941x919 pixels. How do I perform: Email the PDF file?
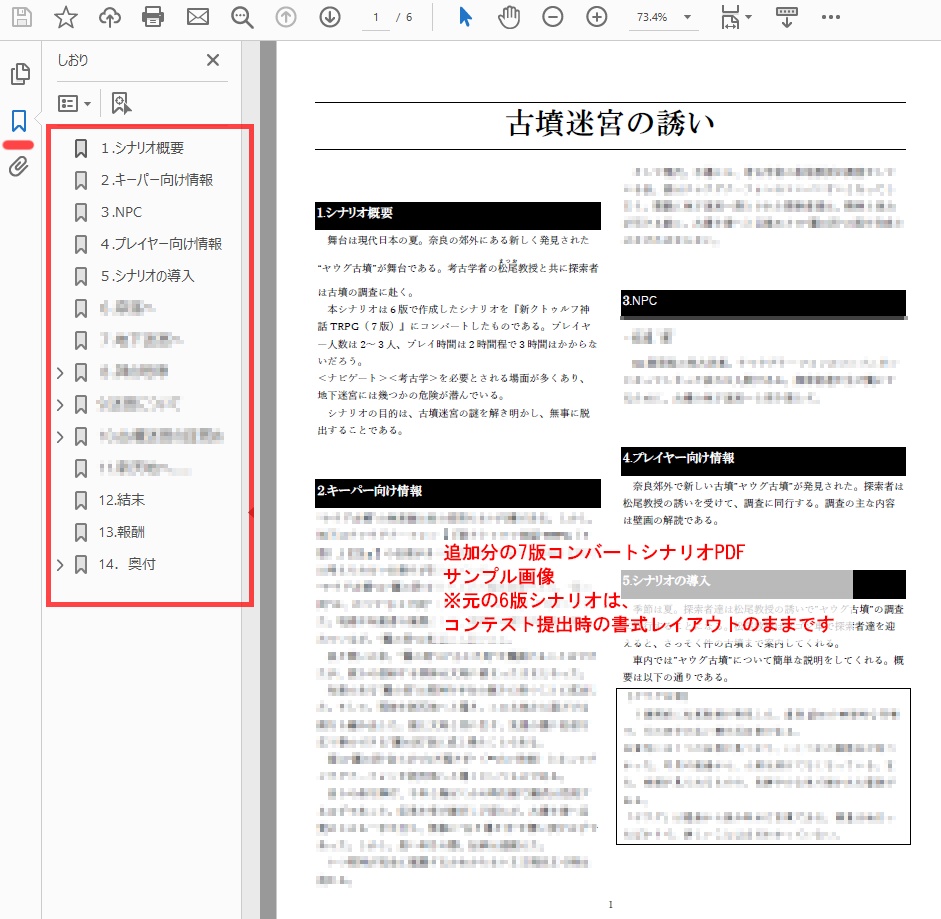click(196, 17)
